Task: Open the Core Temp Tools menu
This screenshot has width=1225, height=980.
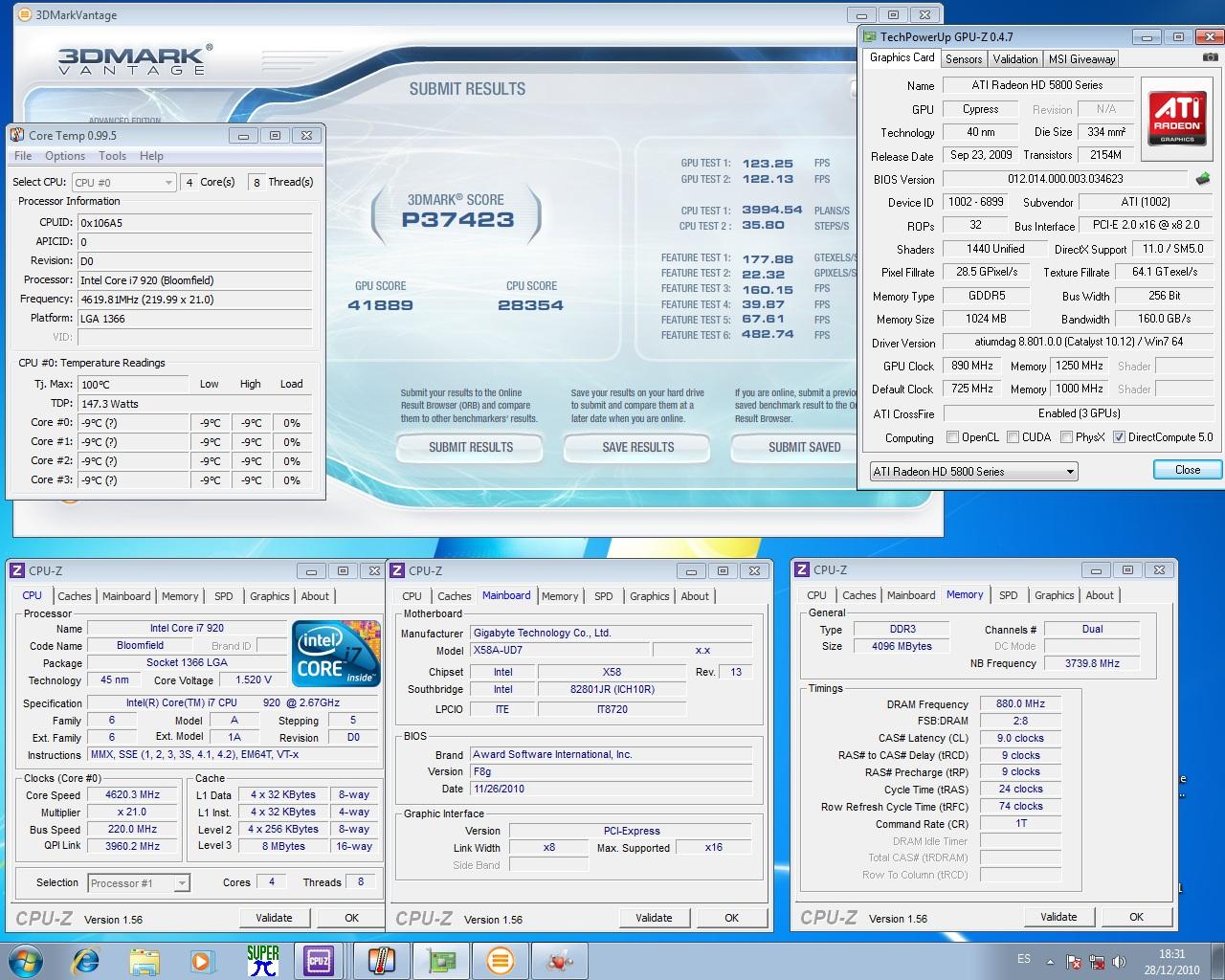Action: tap(112, 156)
